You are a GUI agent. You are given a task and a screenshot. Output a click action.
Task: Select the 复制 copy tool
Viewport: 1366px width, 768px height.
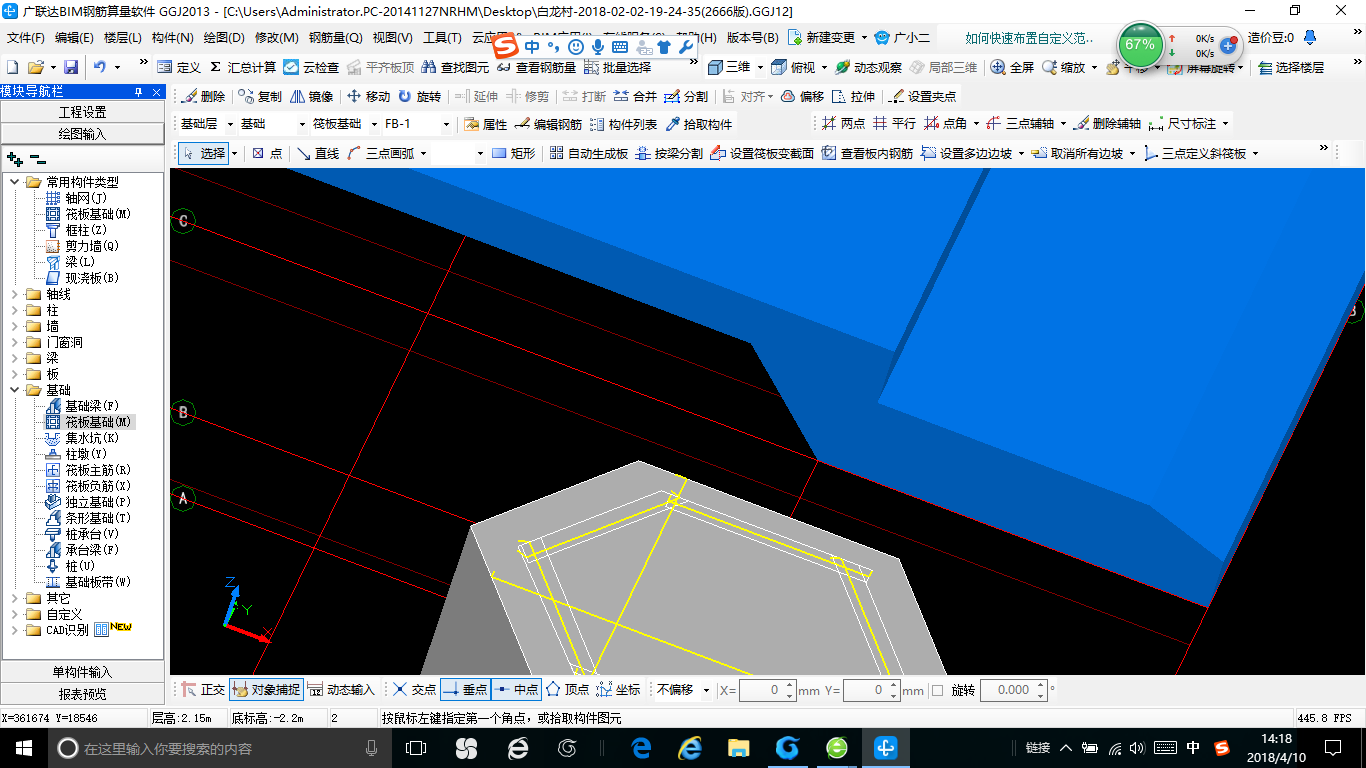(x=260, y=97)
